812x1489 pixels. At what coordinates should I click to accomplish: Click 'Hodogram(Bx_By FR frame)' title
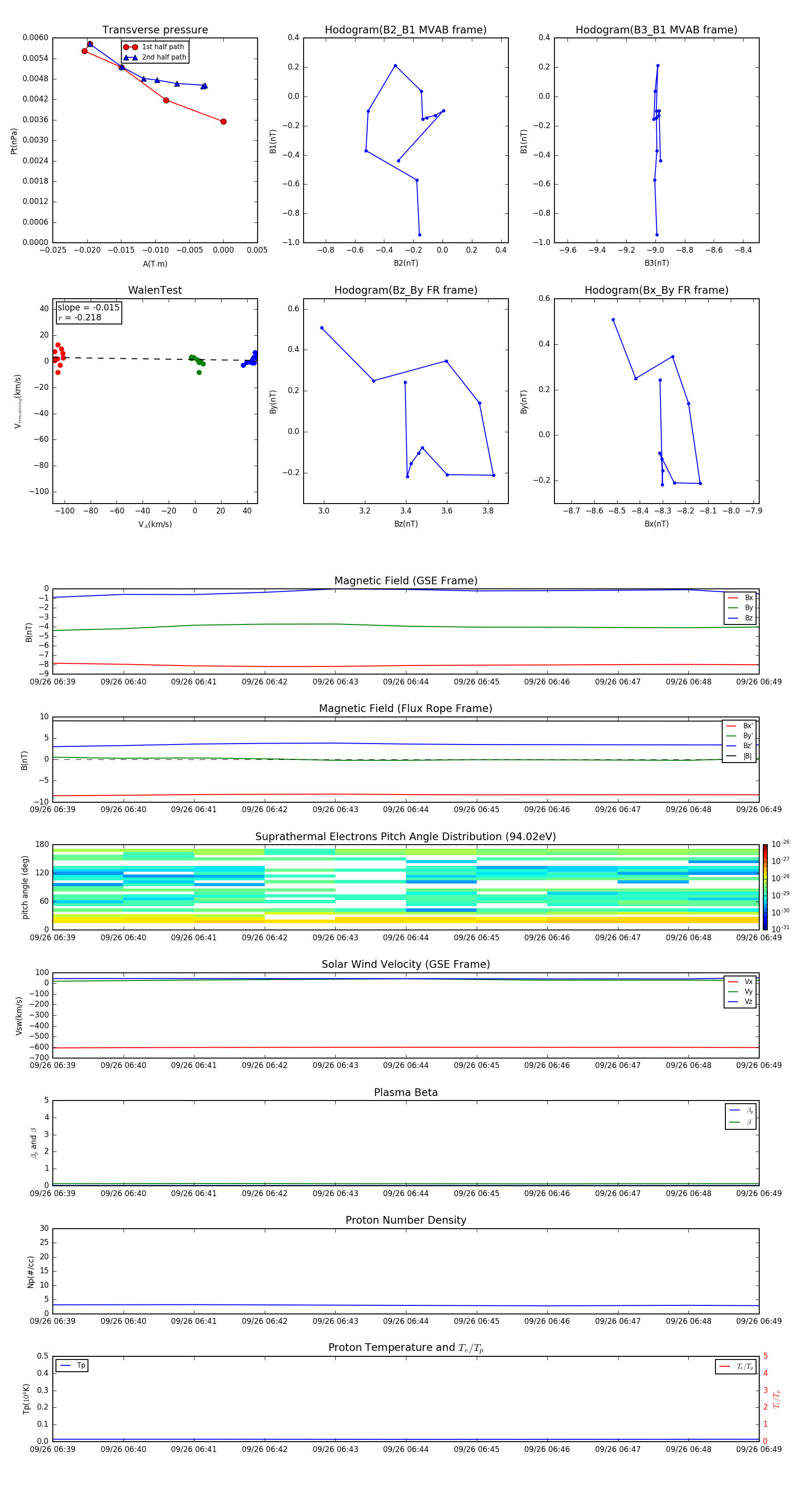[x=656, y=290]
